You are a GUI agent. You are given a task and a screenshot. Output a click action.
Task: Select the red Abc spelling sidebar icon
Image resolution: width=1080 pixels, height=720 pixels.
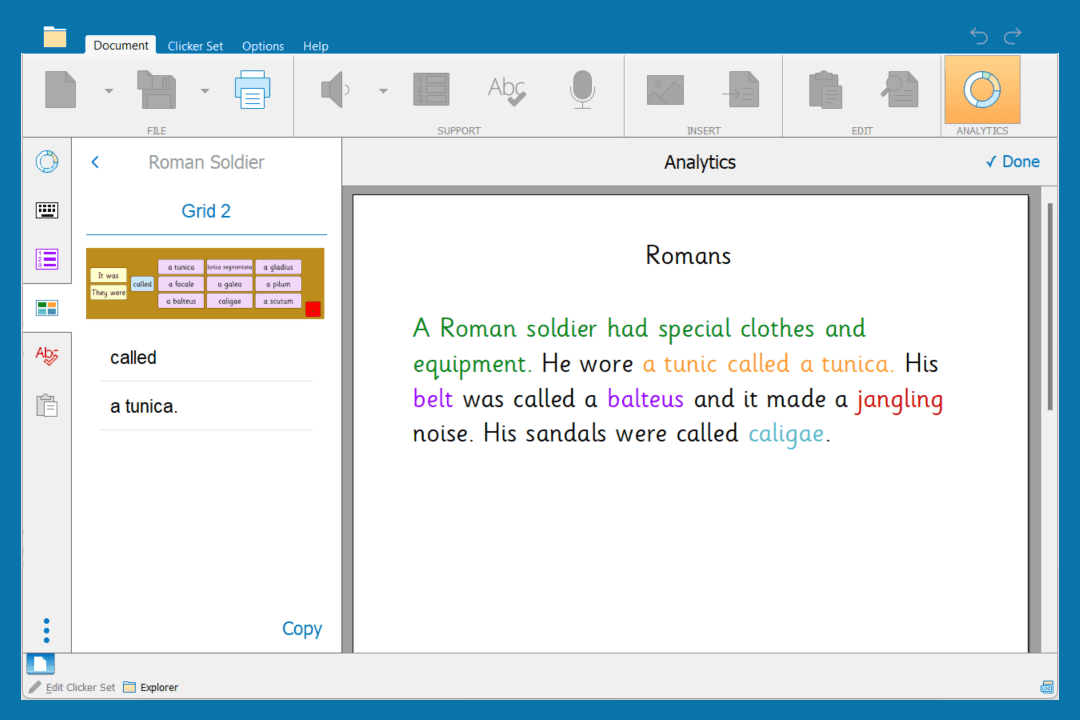pos(47,356)
